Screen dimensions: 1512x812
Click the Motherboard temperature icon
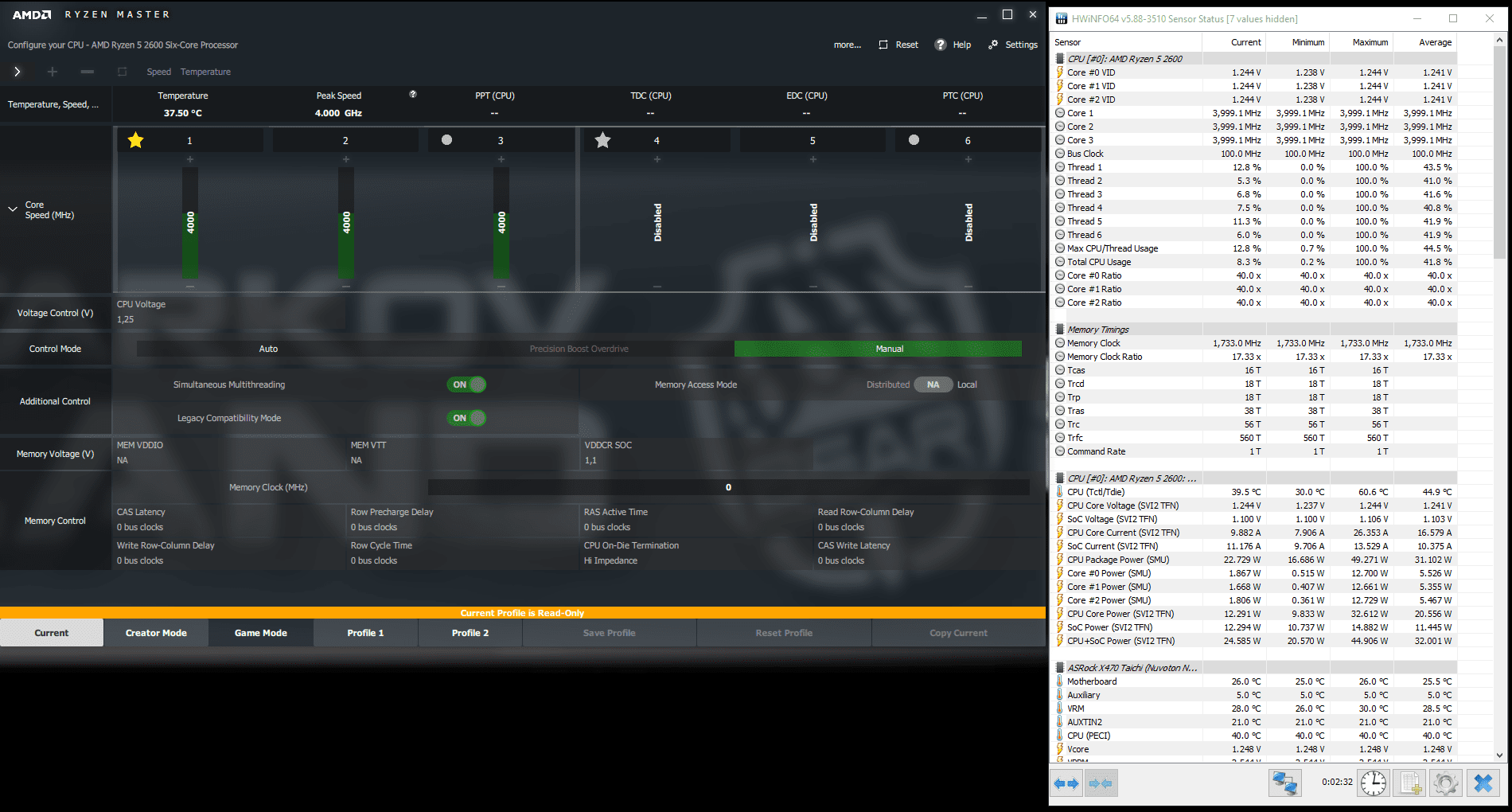click(x=1060, y=681)
